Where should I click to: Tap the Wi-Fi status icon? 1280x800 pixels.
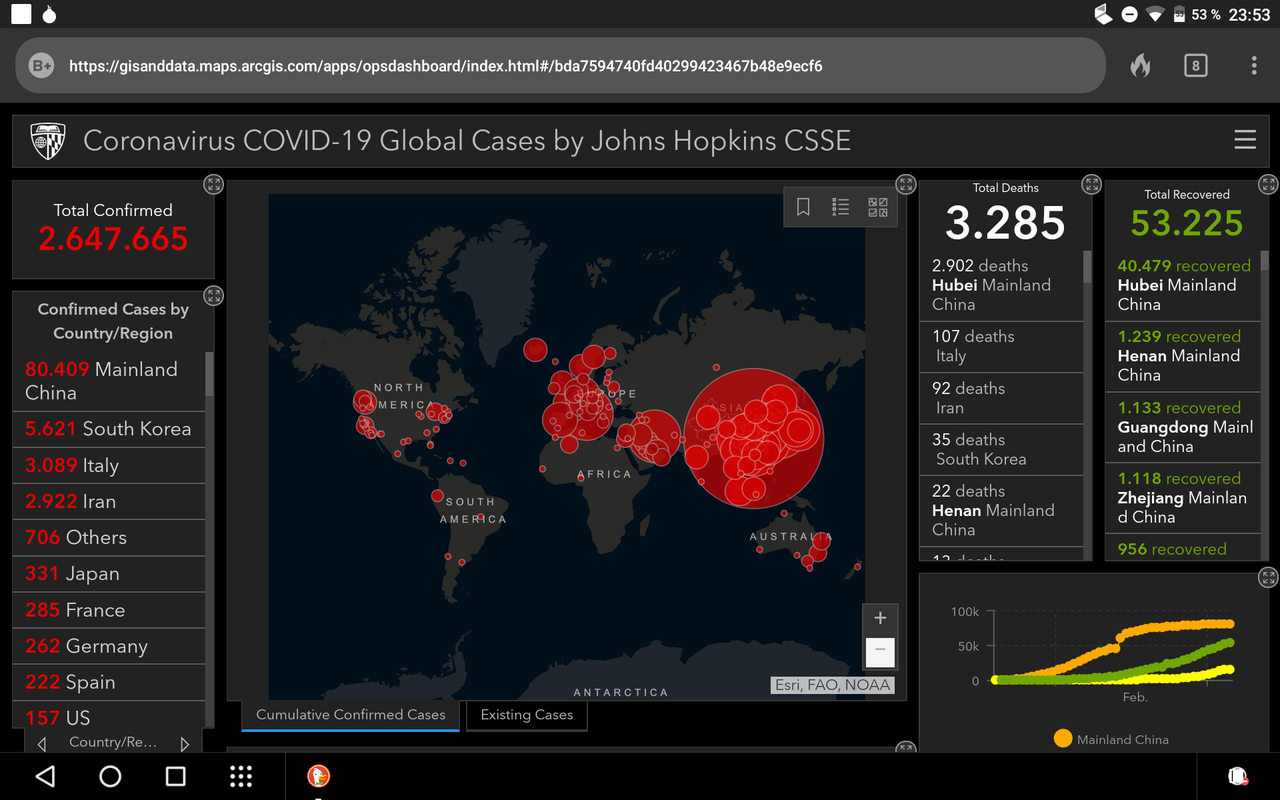pos(1155,15)
